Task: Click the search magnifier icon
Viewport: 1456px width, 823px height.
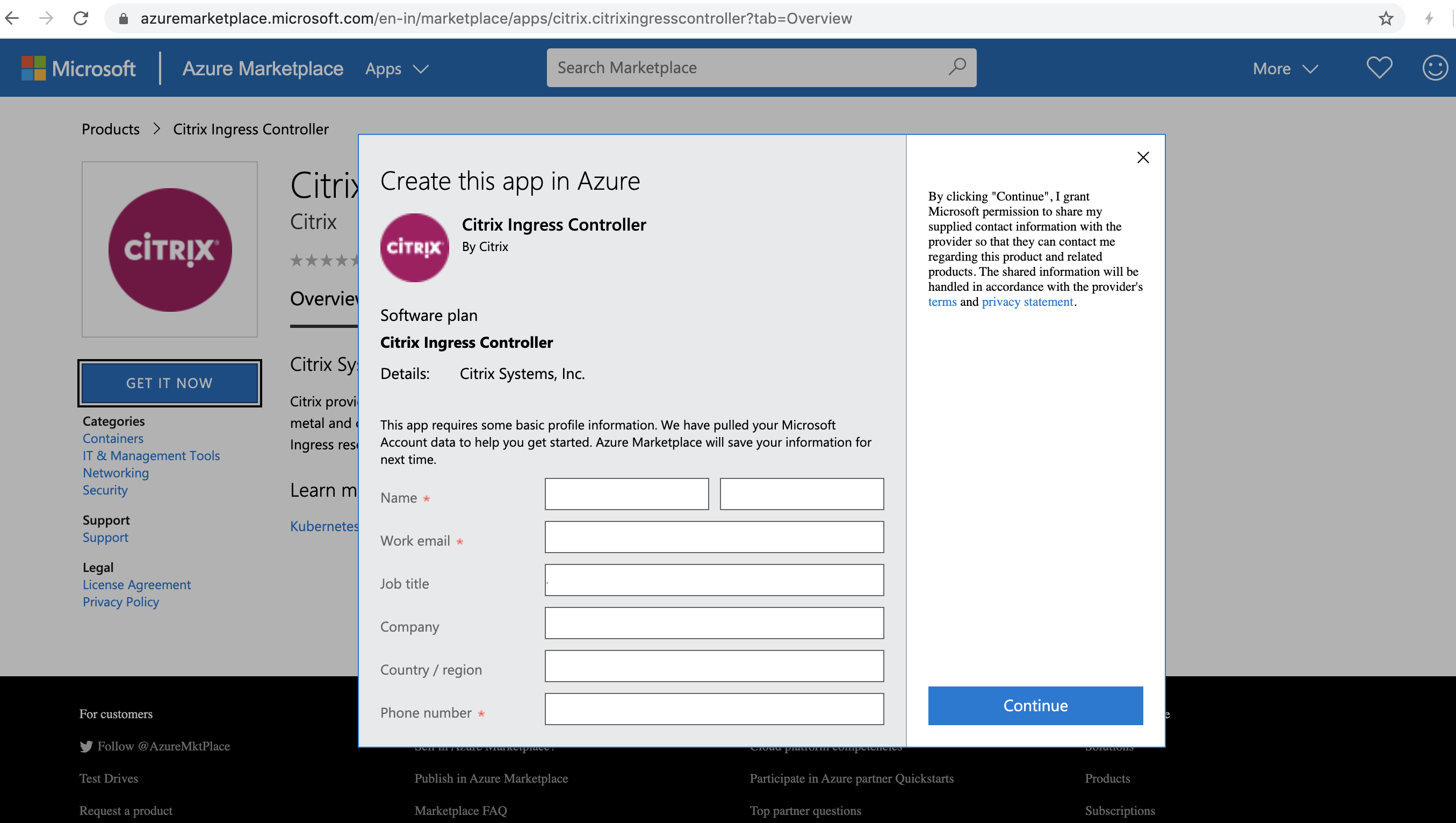Action: coord(957,67)
